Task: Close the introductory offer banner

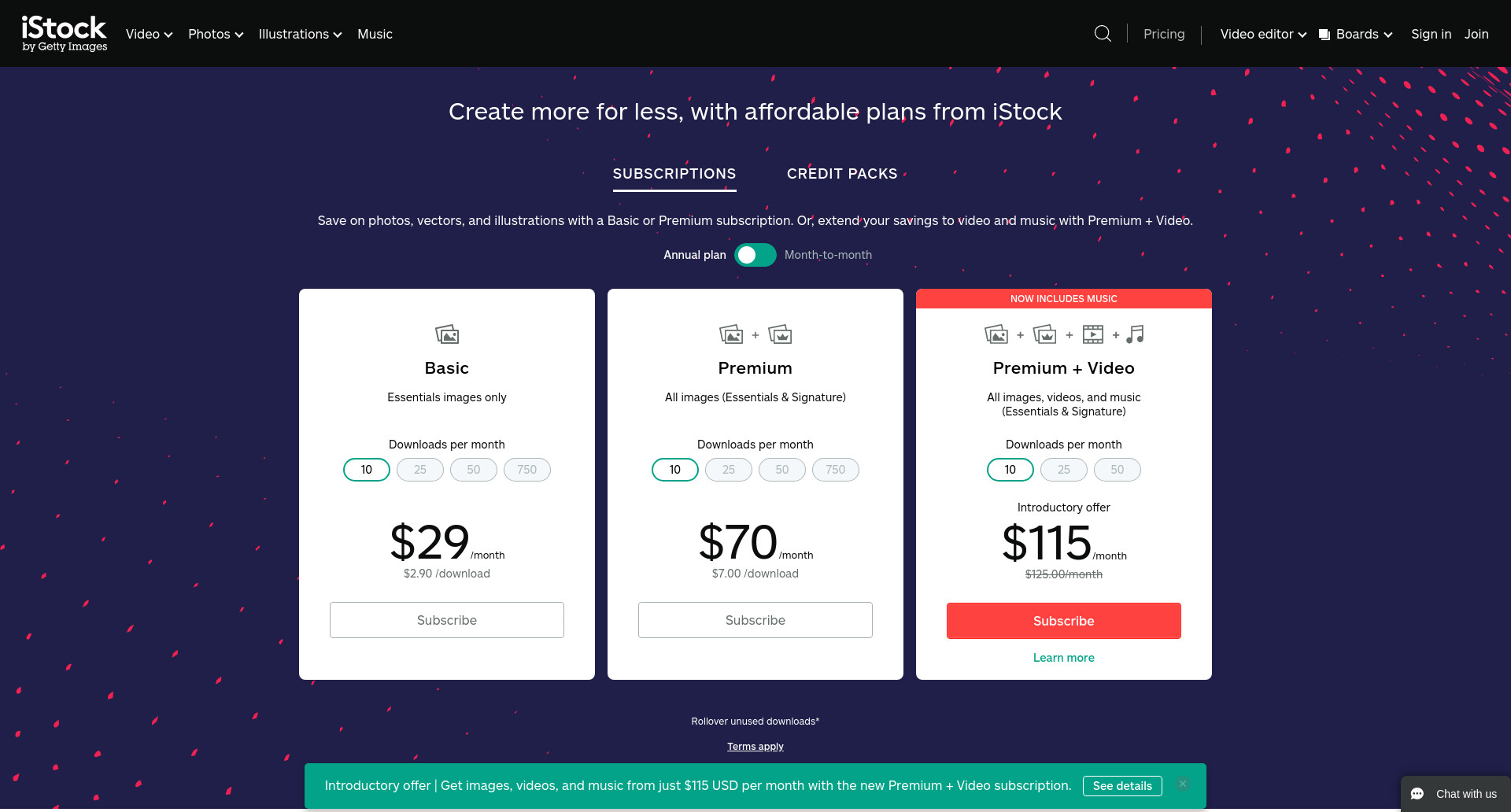Action: click(1182, 784)
